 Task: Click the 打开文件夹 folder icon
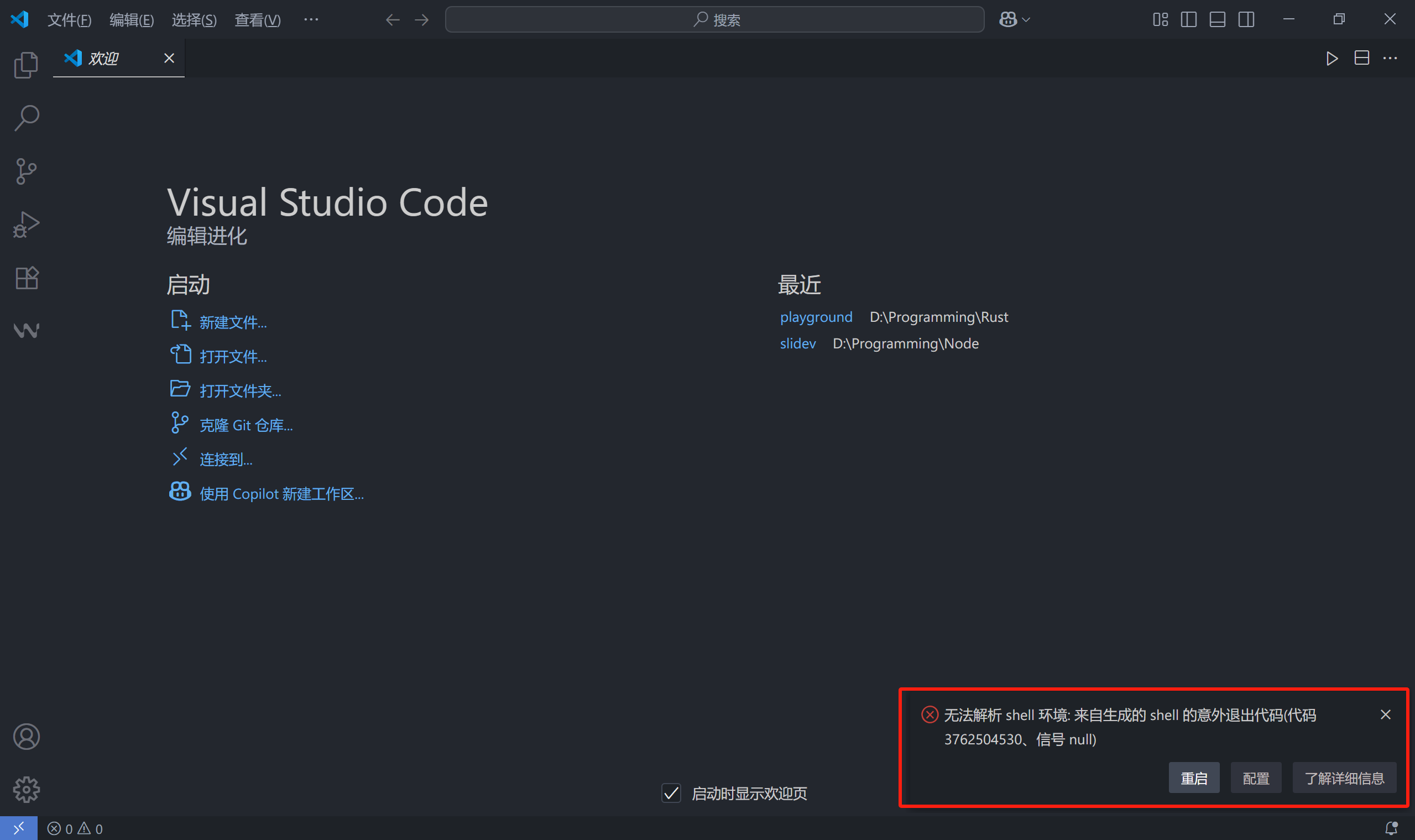pos(180,389)
